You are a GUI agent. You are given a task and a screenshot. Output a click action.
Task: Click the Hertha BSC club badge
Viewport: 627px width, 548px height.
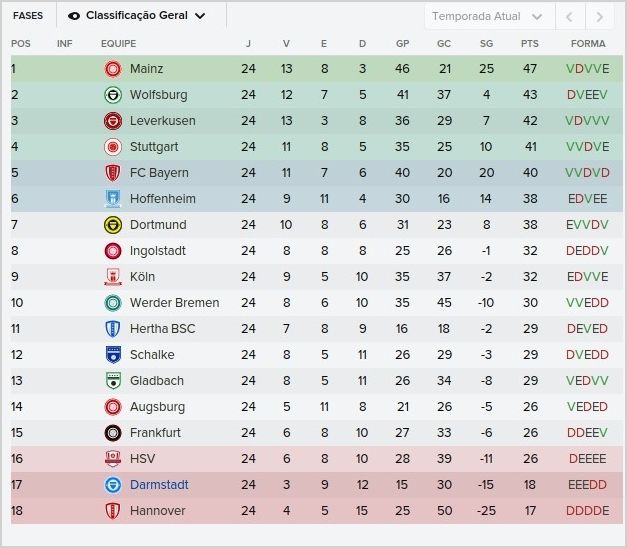tap(113, 329)
